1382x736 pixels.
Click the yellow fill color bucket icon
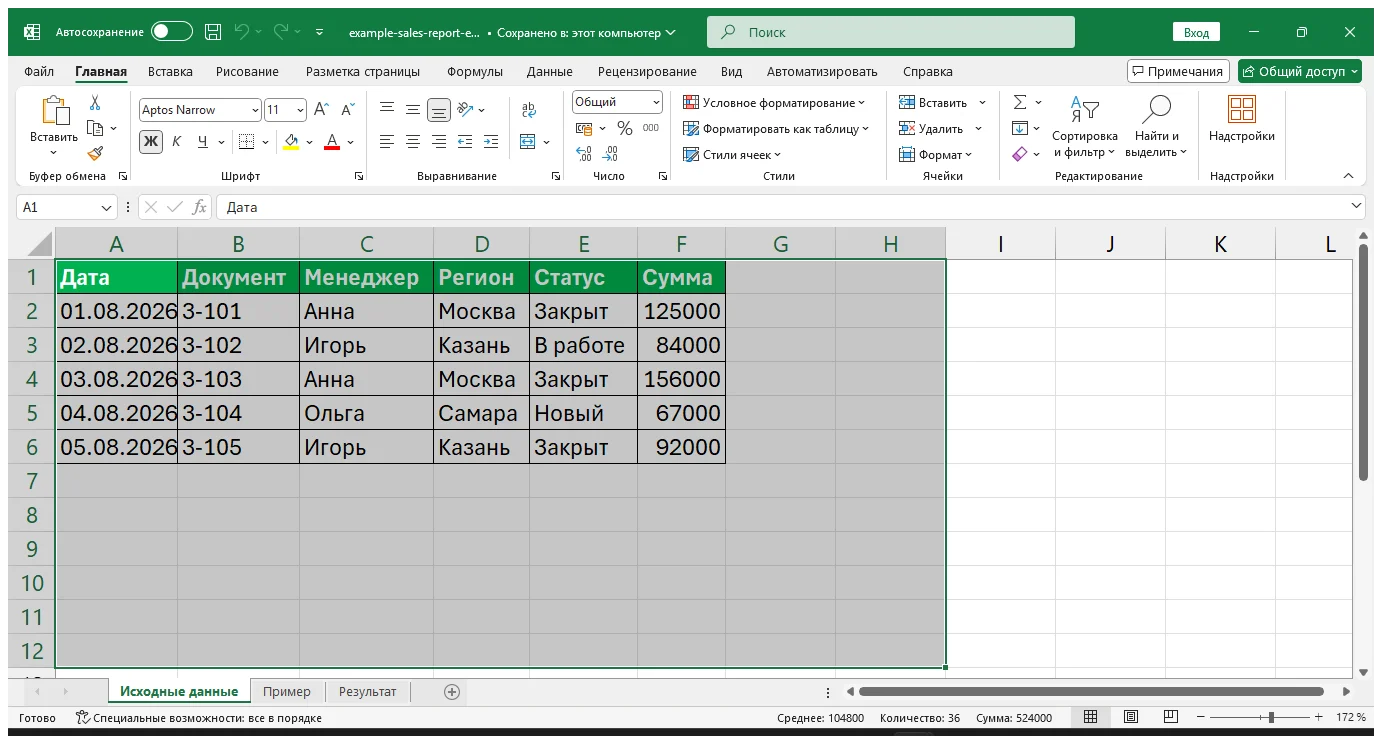coord(291,141)
